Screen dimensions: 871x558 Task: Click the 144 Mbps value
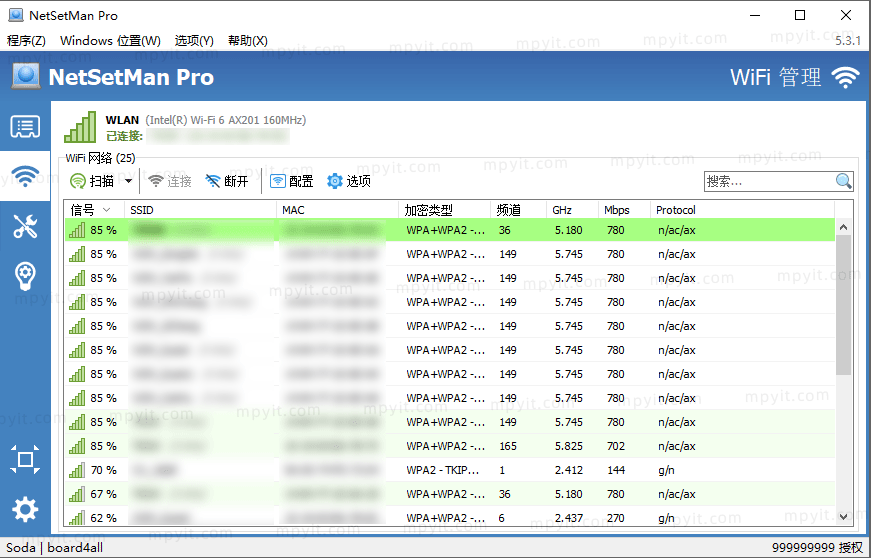tap(615, 470)
